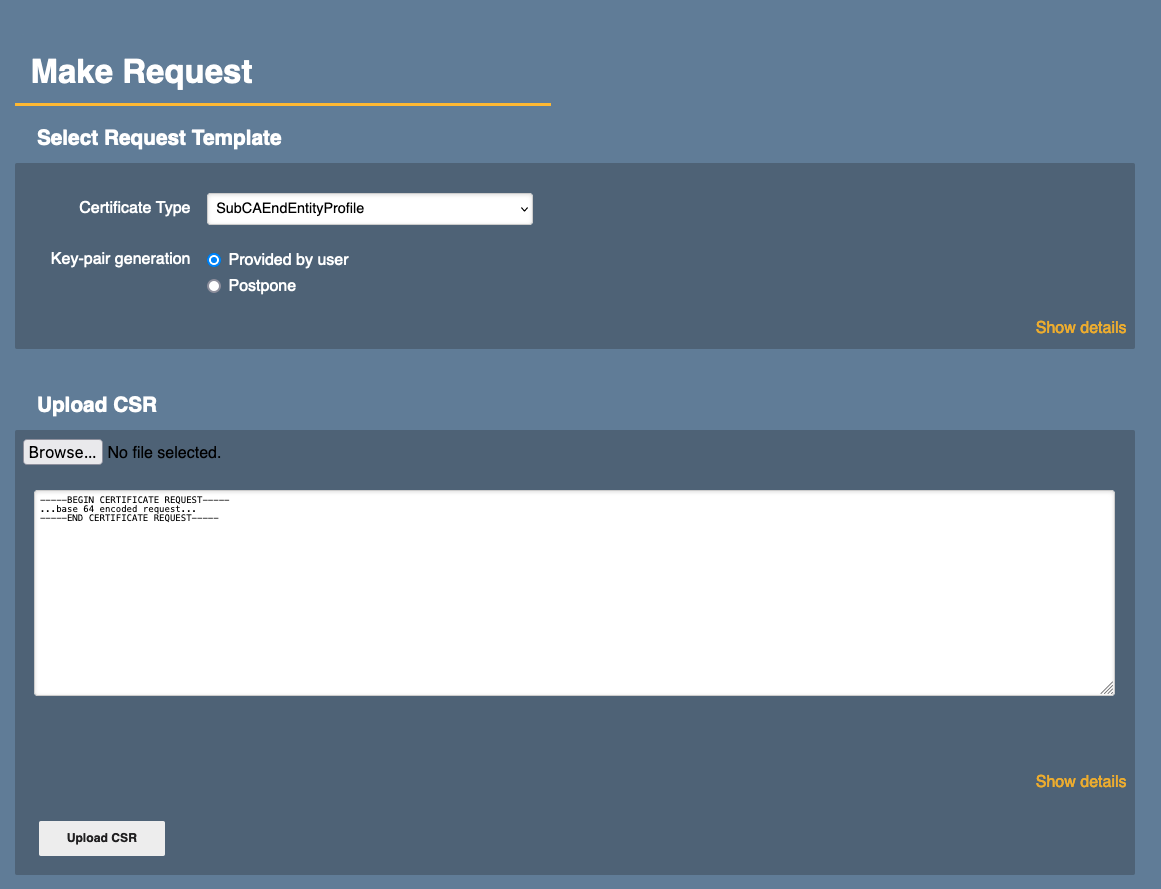This screenshot has height=889, width=1161.
Task: Click the Key-pair generation field label
Action: click(x=120, y=259)
